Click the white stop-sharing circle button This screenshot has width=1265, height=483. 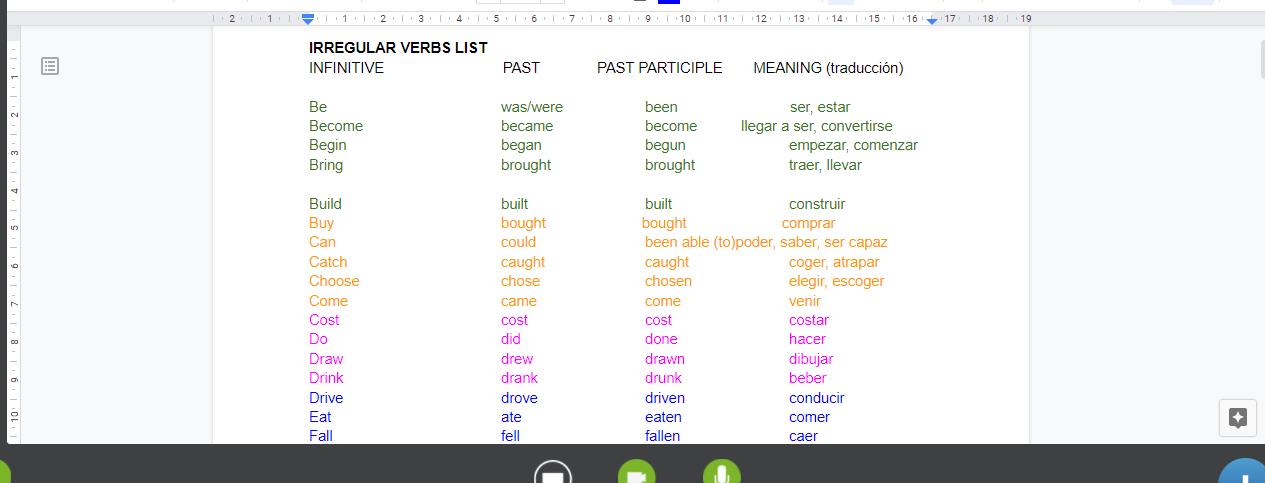point(553,474)
